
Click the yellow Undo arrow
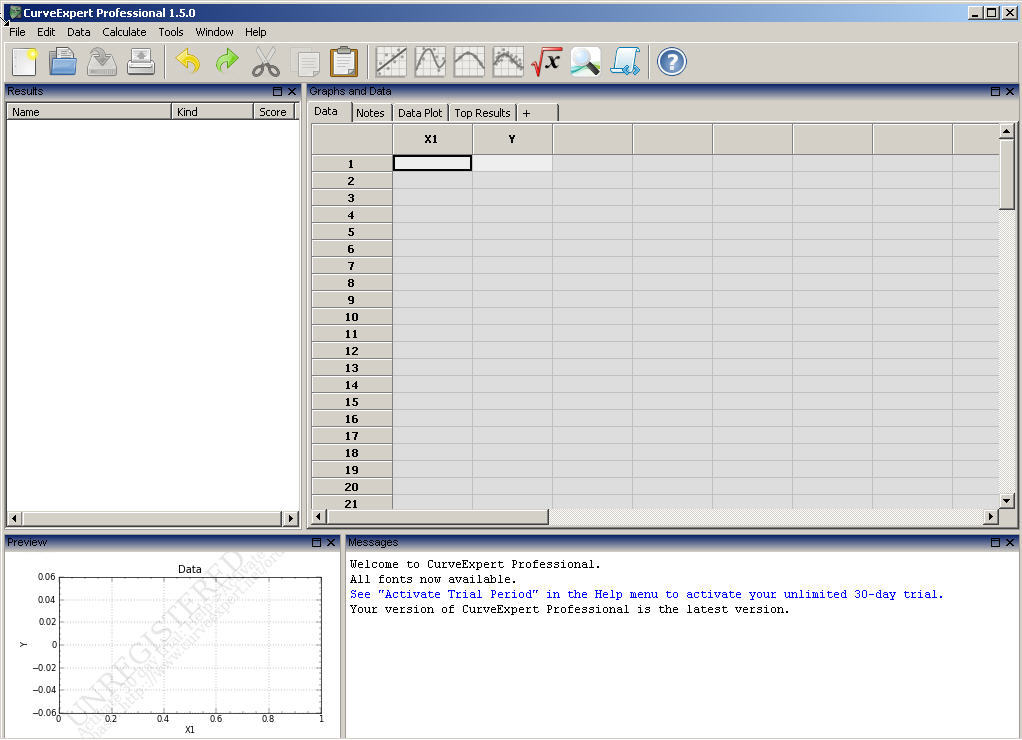[188, 63]
